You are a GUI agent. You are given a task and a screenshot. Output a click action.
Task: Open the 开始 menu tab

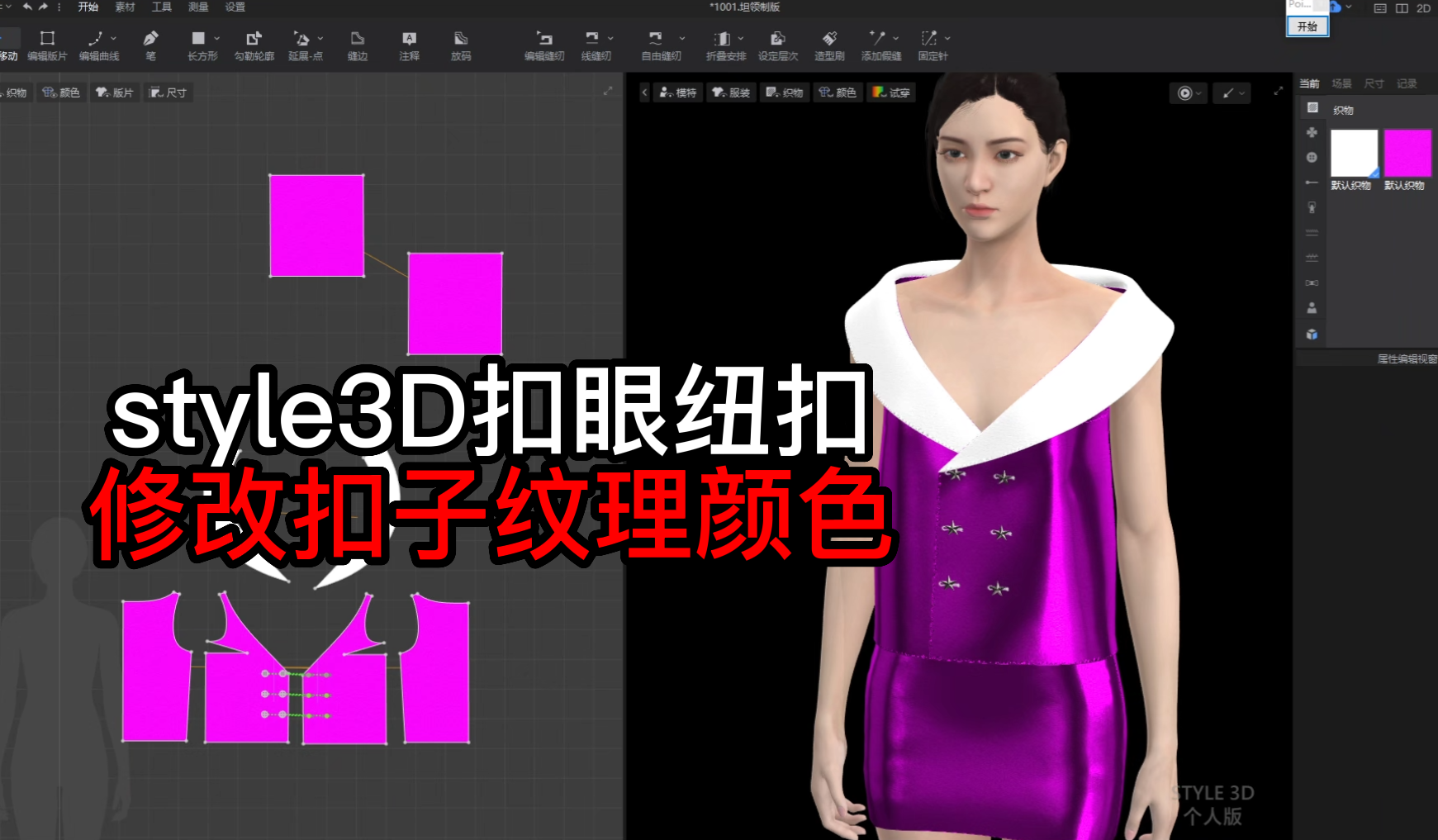tap(88, 7)
